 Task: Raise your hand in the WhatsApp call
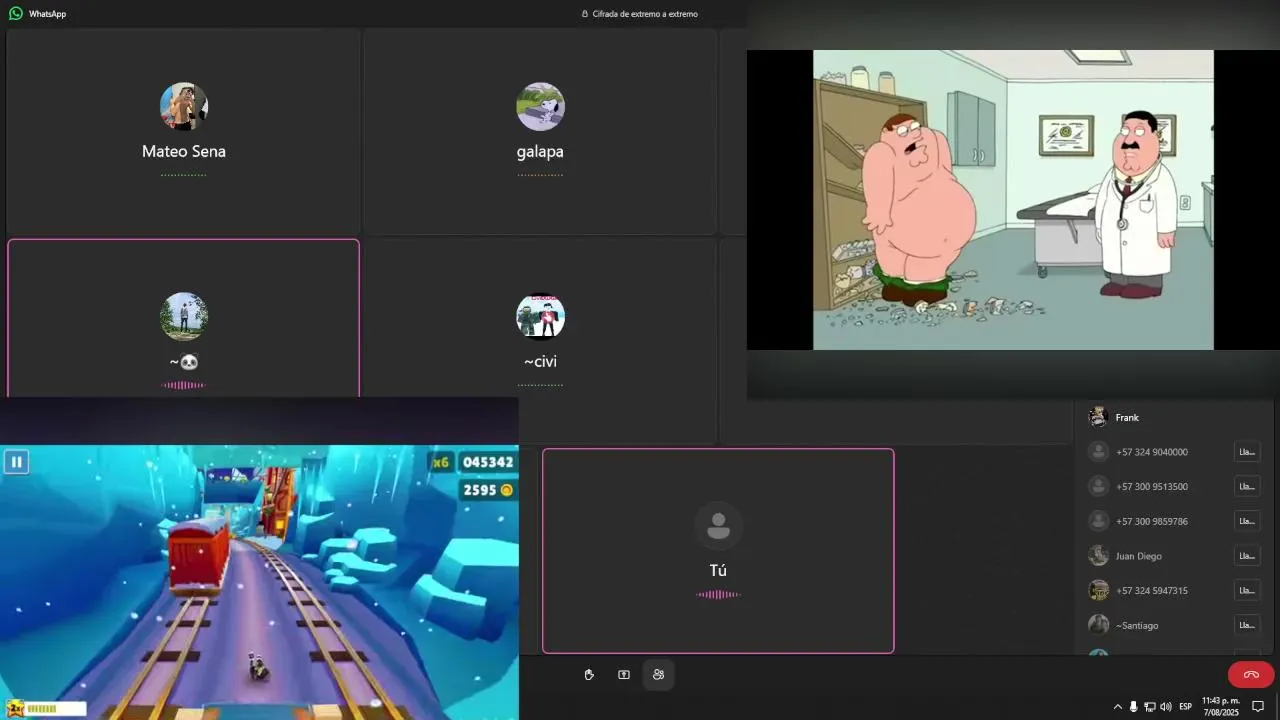[589, 675]
